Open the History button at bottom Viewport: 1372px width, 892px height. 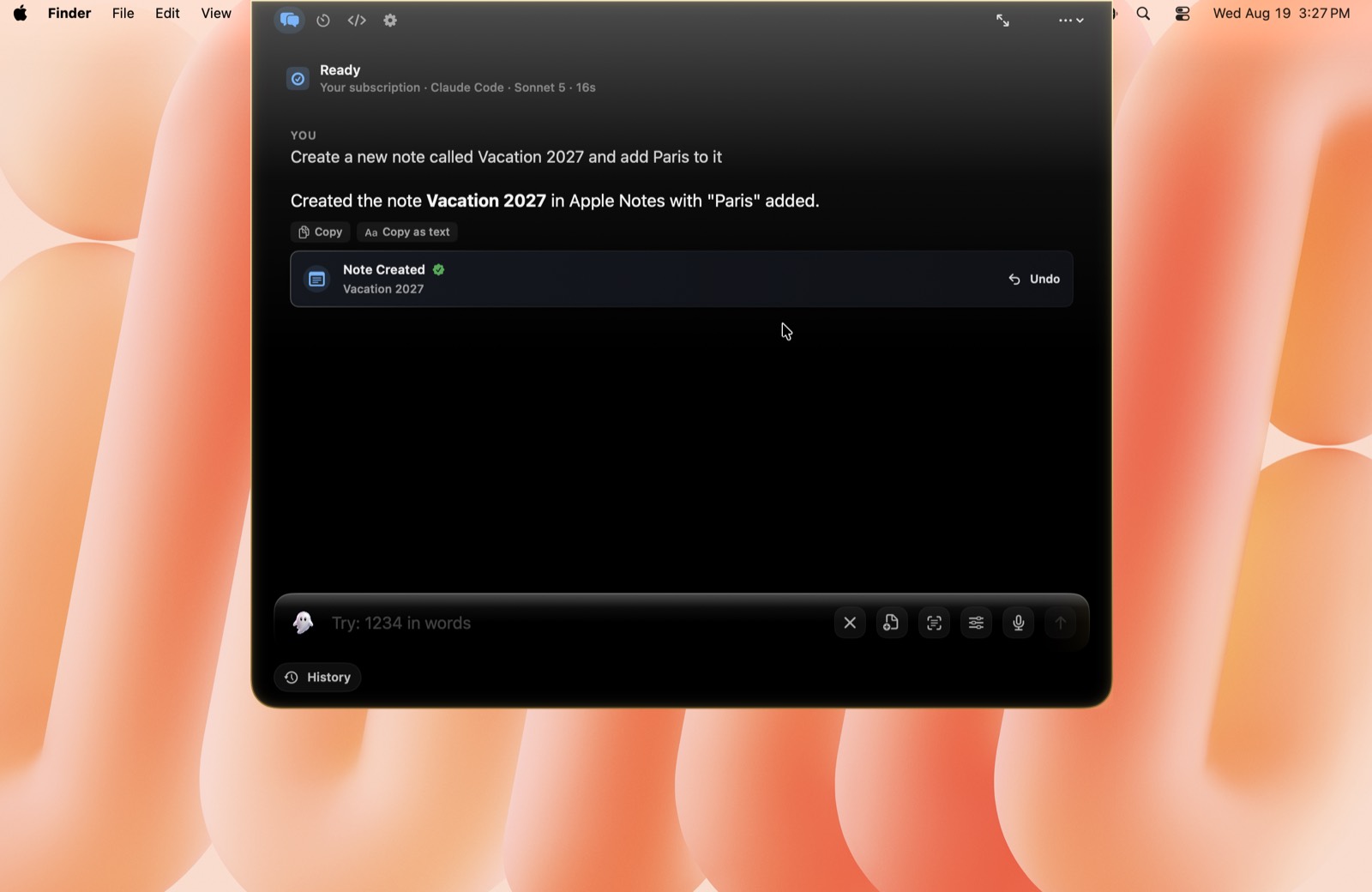coord(318,678)
